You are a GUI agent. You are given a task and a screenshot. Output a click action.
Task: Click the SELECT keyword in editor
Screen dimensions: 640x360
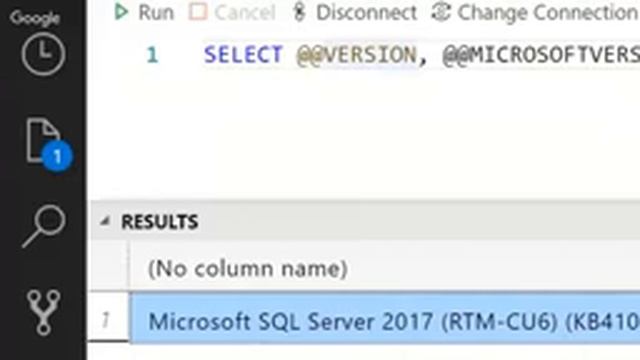243,54
